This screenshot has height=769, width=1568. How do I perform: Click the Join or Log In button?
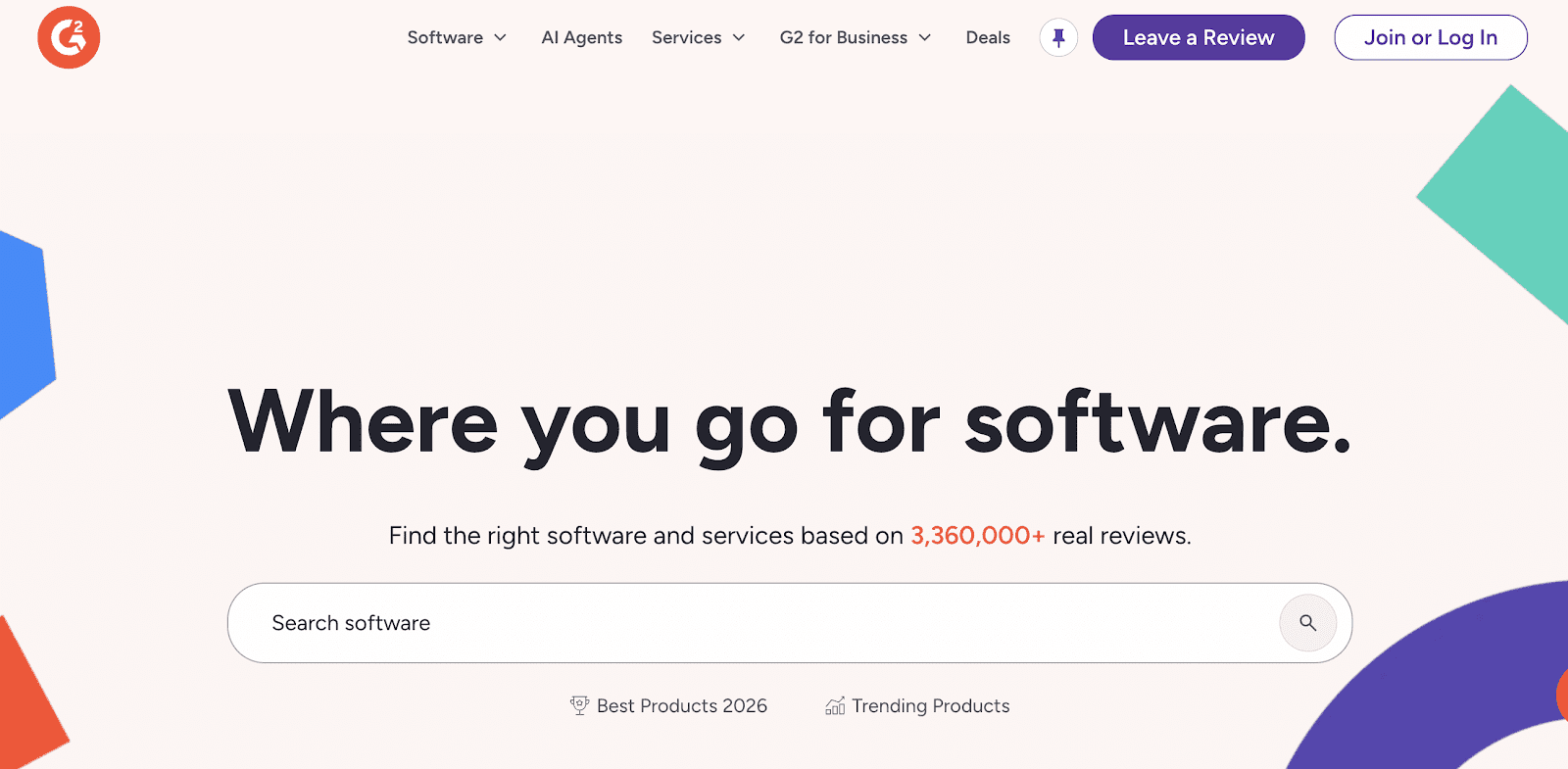click(x=1431, y=37)
